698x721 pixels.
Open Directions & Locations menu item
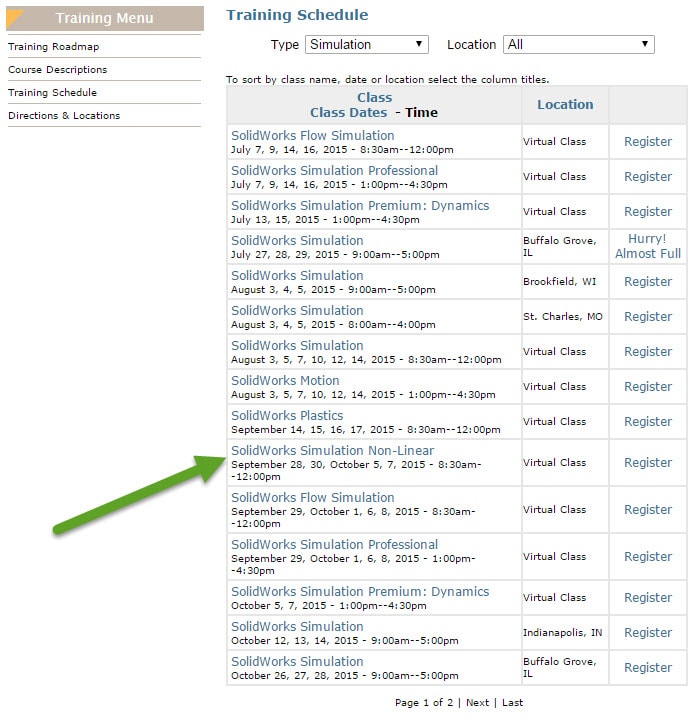64,116
